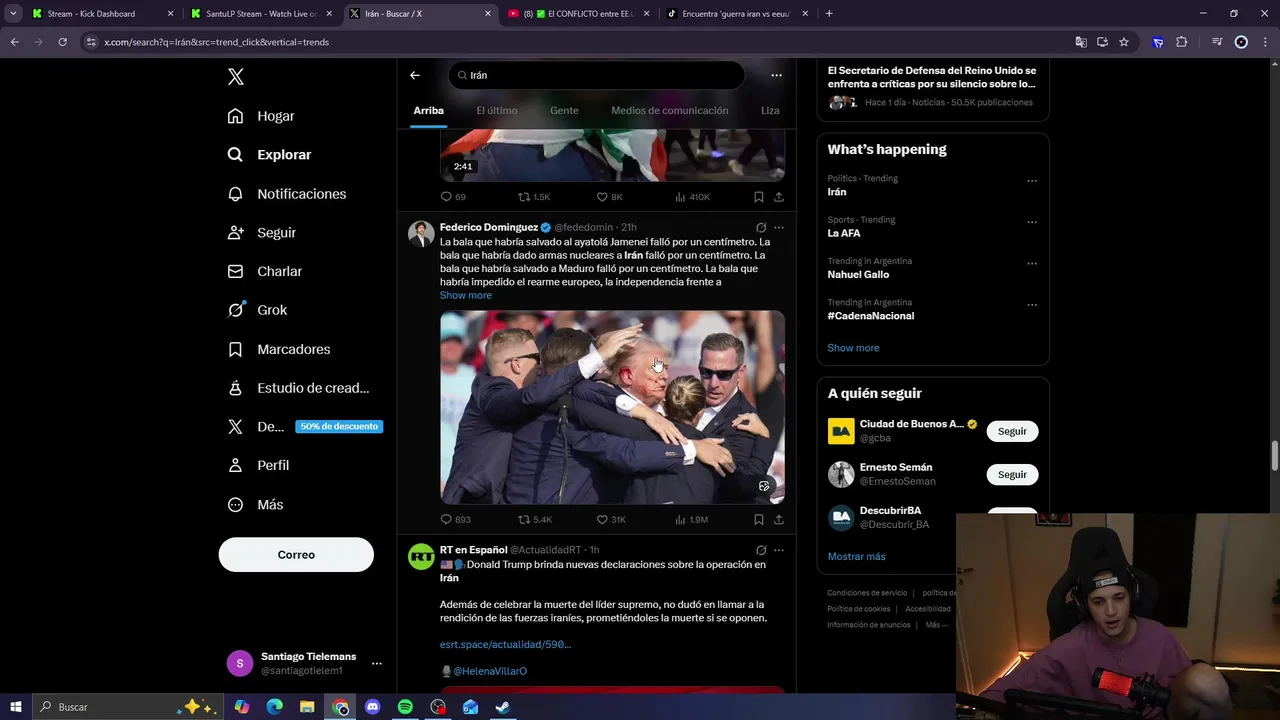Open search options three-dot menu
This screenshot has width=1280, height=720.
point(776,75)
